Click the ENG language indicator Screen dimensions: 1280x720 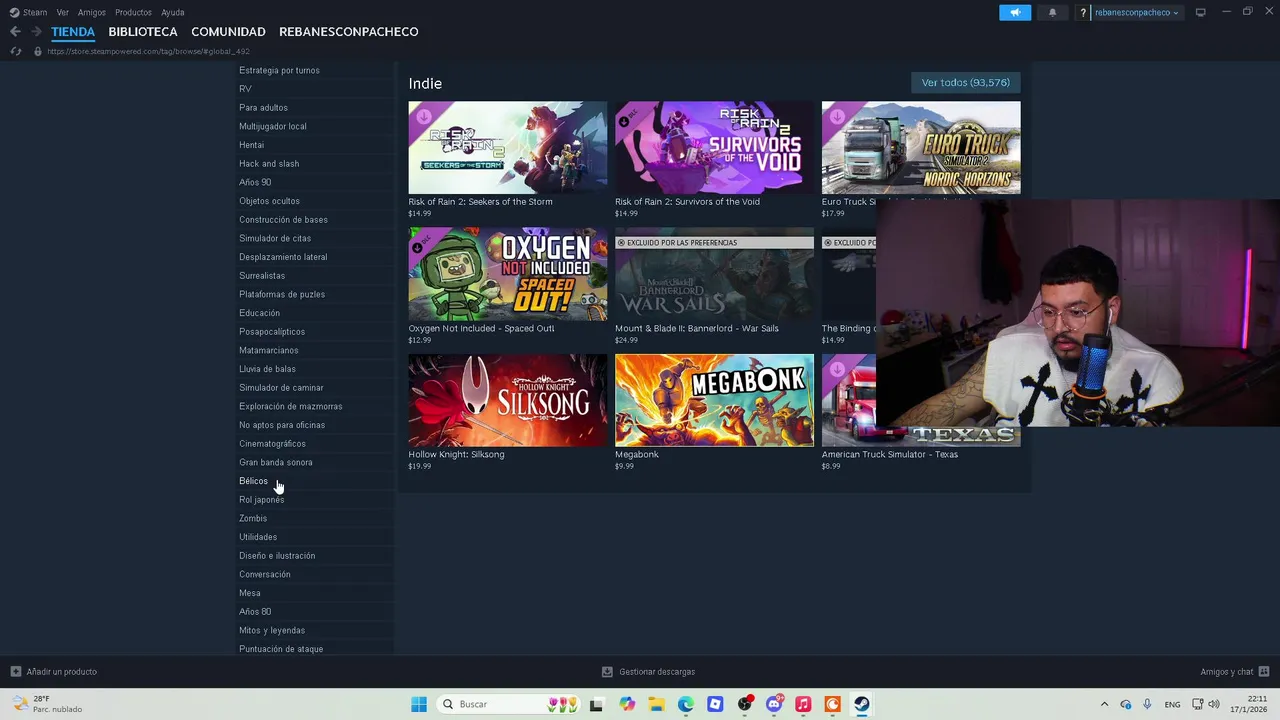pyautogui.click(x=1172, y=704)
